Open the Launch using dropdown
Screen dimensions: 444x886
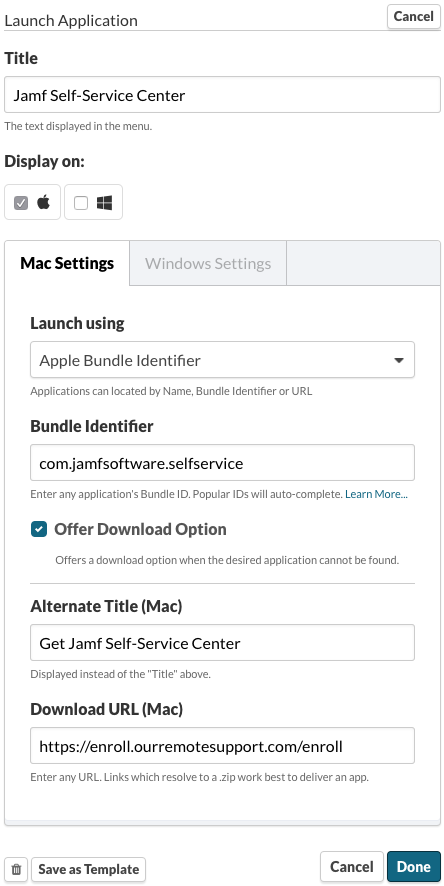(222, 359)
